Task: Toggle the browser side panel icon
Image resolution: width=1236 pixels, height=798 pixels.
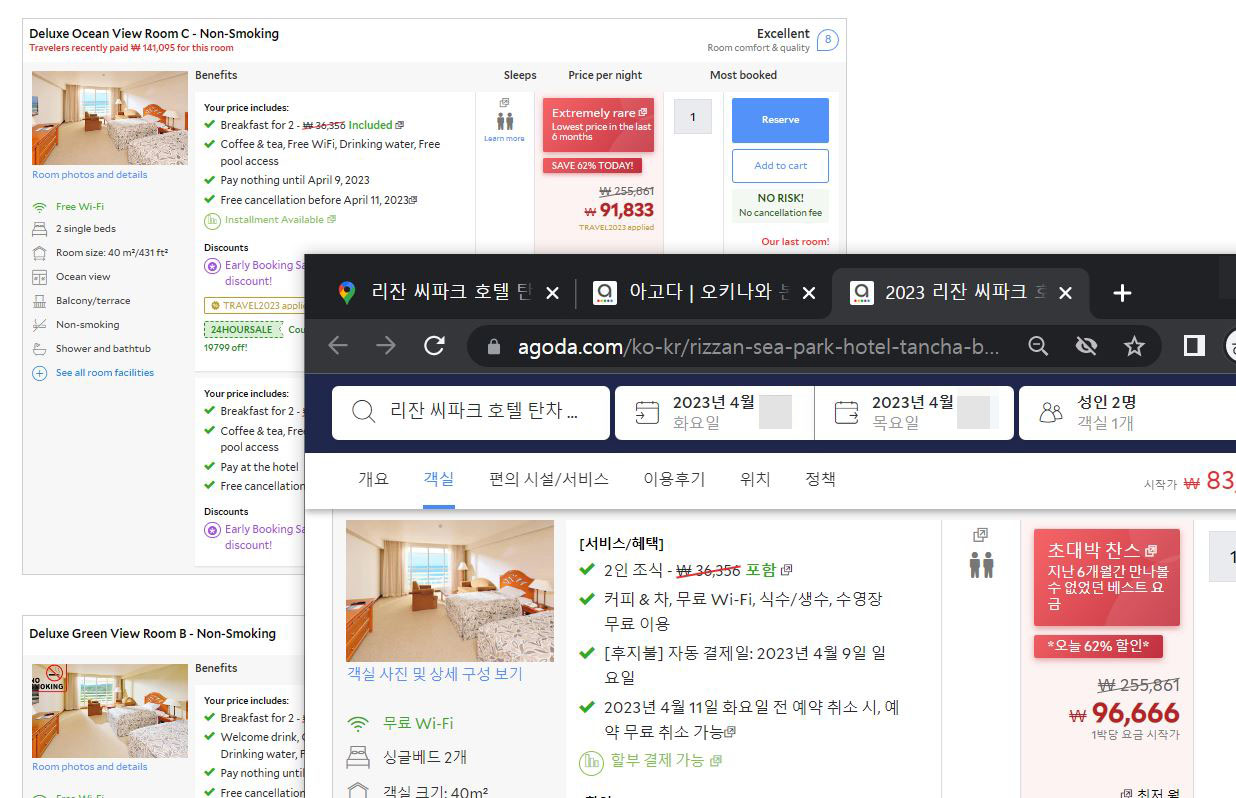Action: (1194, 346)
